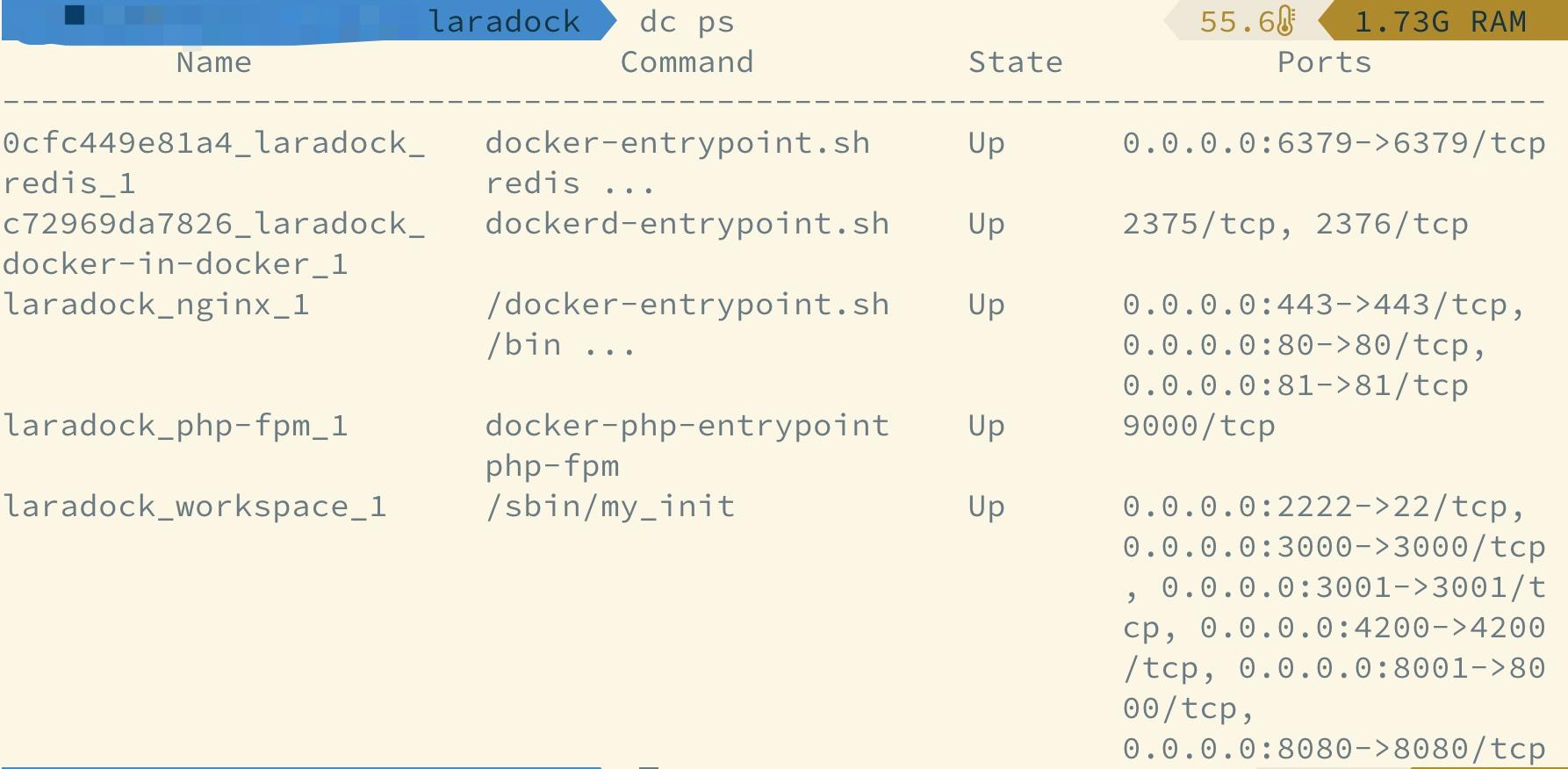Click the 0.0.0.0:6379->6379/tcp port mapping

click(x=1333, y=143)
